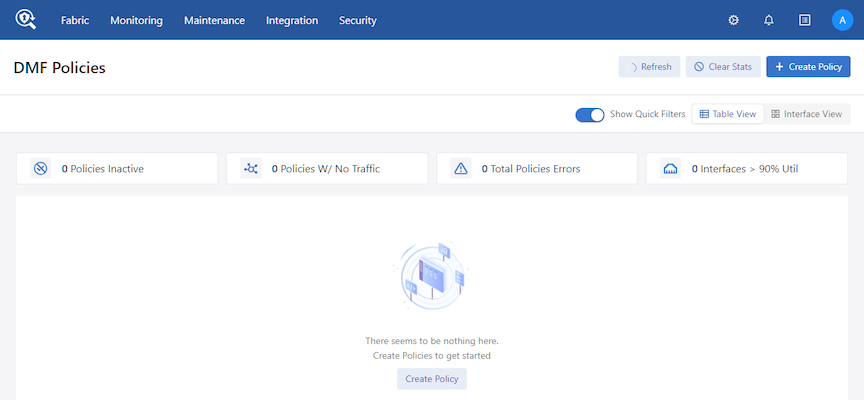The image size is (864, 400).
Task: Switch to Interface View
Action: pos(807,114)
